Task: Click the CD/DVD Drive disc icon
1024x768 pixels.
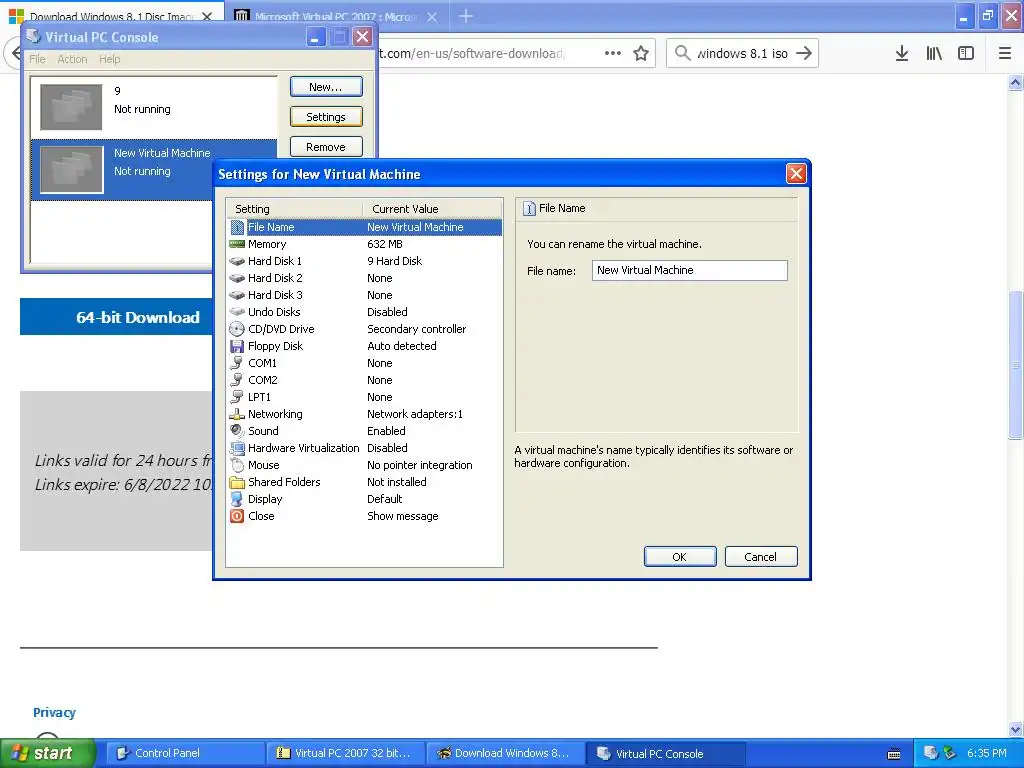Action: click(237, 329)
